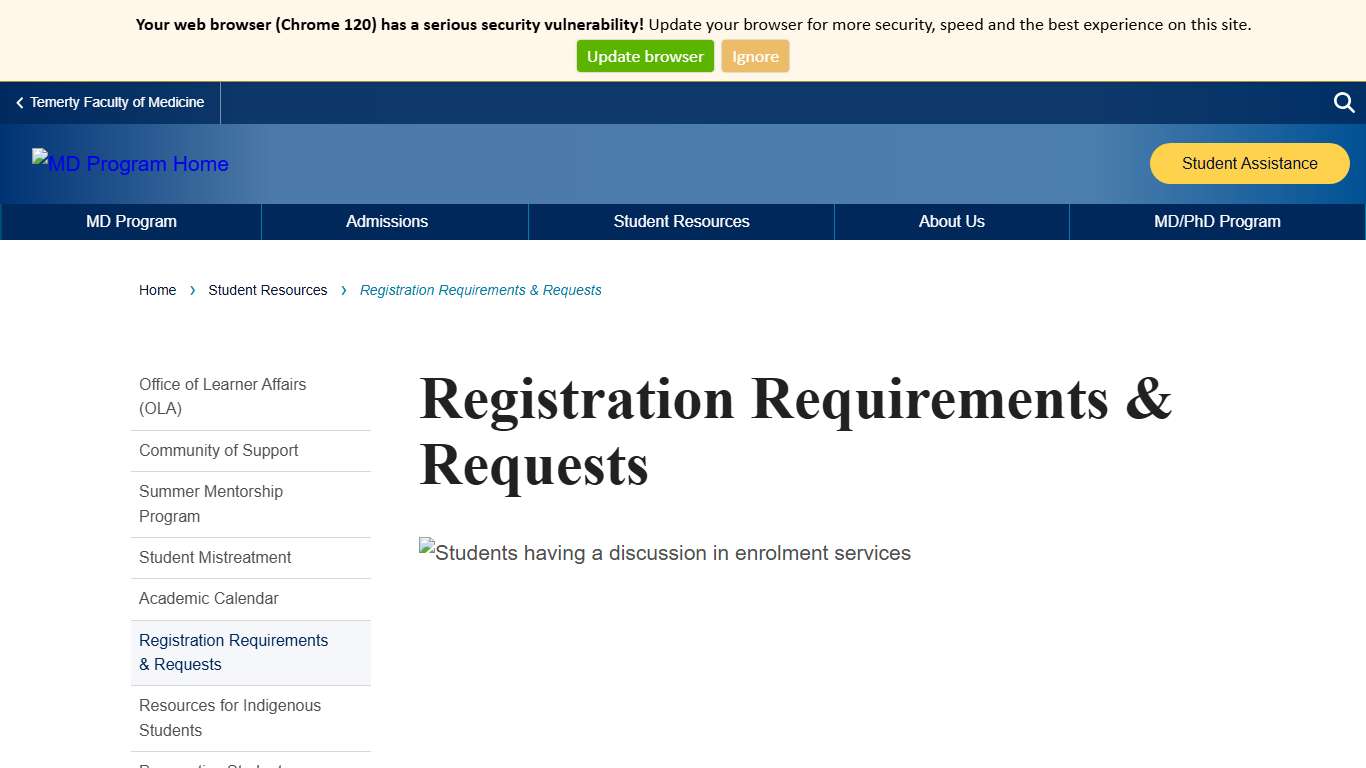1366x768 pixels.
Task: Select the MD Program Home logo
Action: pyautogui.click(x=130, y=163)
